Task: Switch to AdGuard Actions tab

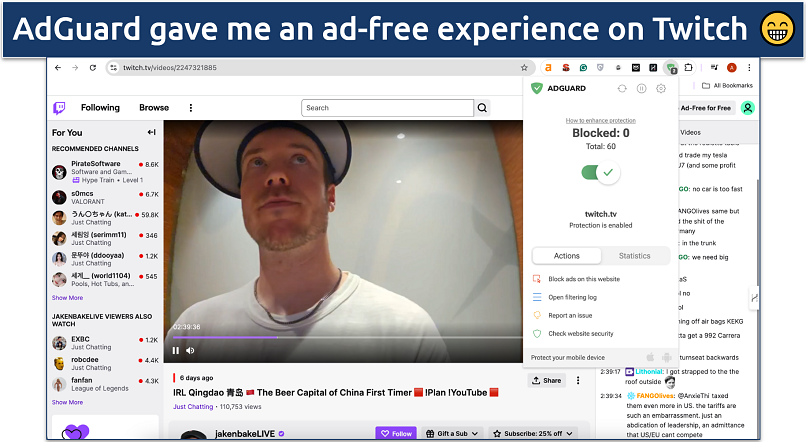Action: (566, 256)
